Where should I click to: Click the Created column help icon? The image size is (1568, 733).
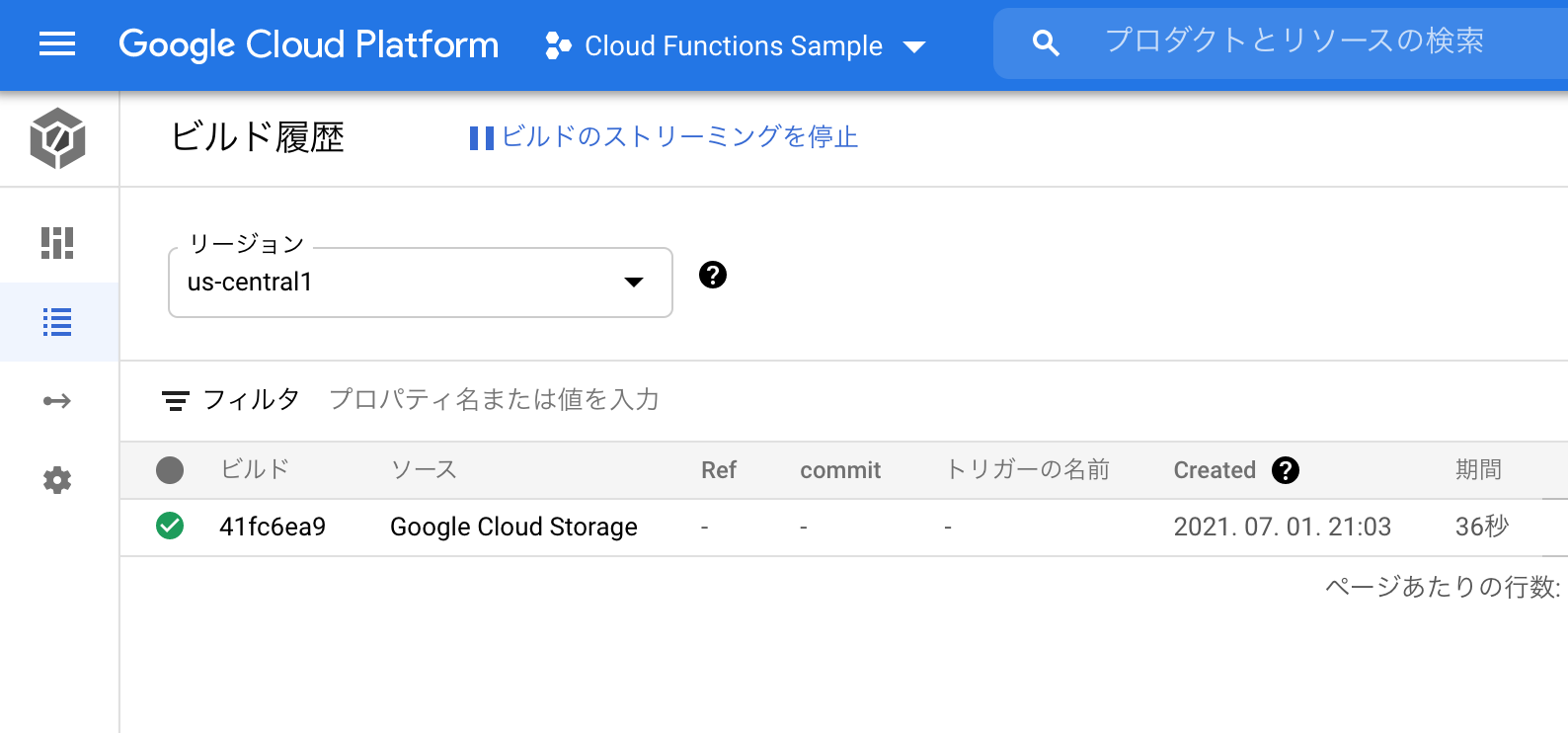1286,470
